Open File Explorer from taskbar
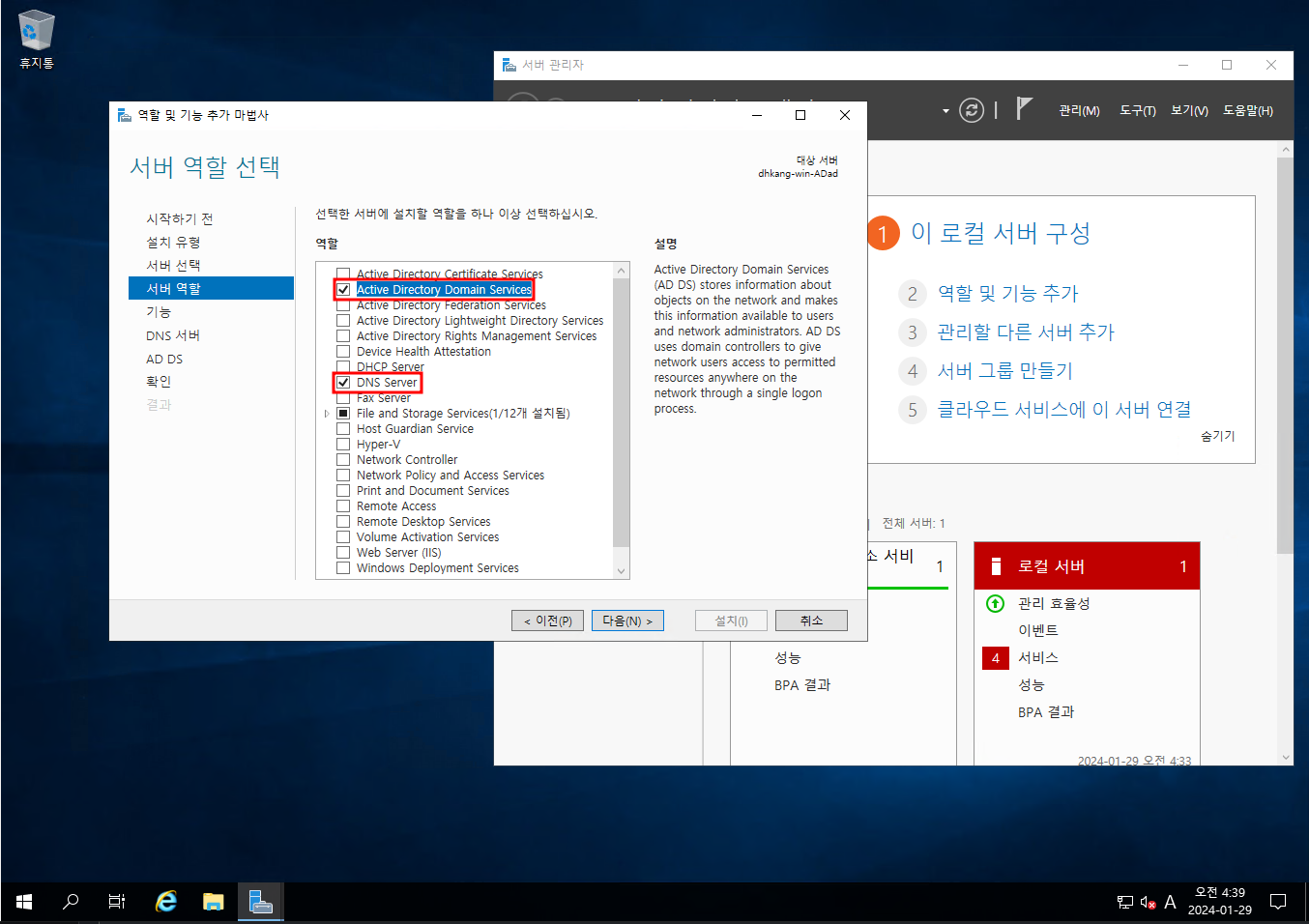This screenshot has width=1309, height=924. pyautogui.click(x=214, y=902)
